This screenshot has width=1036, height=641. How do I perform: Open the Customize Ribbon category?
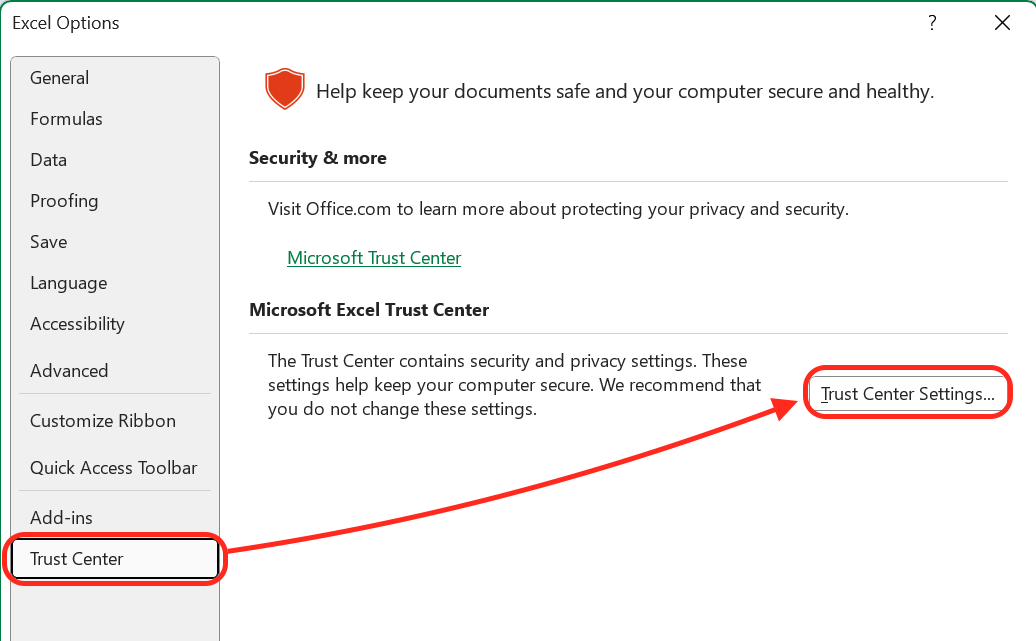(102, 421)
